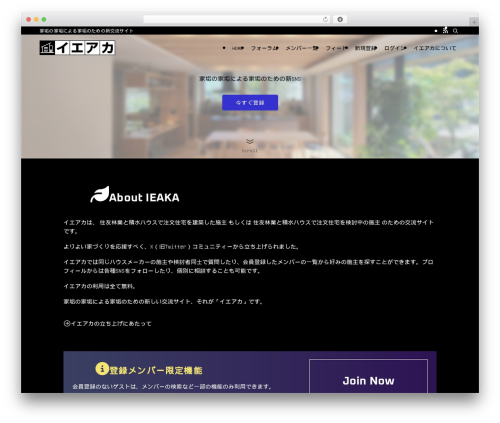The width and height of the screenshot is (500, 423).
Task: Click the paragraph mentioning X（旧Twitter）コミュニティー
Action: tap(182, 247)
